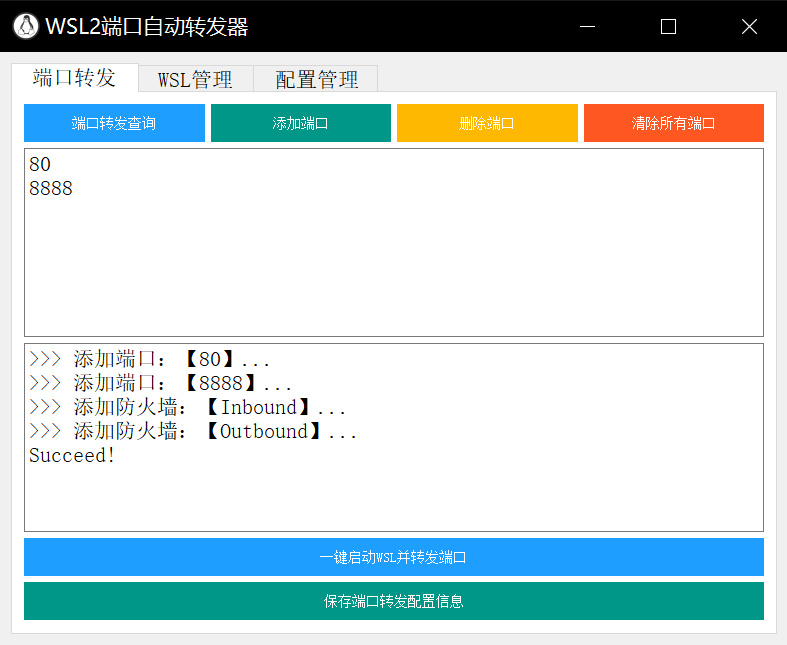Click the log line 添加防火墙:【Inbound】
Image resolution: width=787 pixels, height=645 pixels.
[x=188, y=408]
